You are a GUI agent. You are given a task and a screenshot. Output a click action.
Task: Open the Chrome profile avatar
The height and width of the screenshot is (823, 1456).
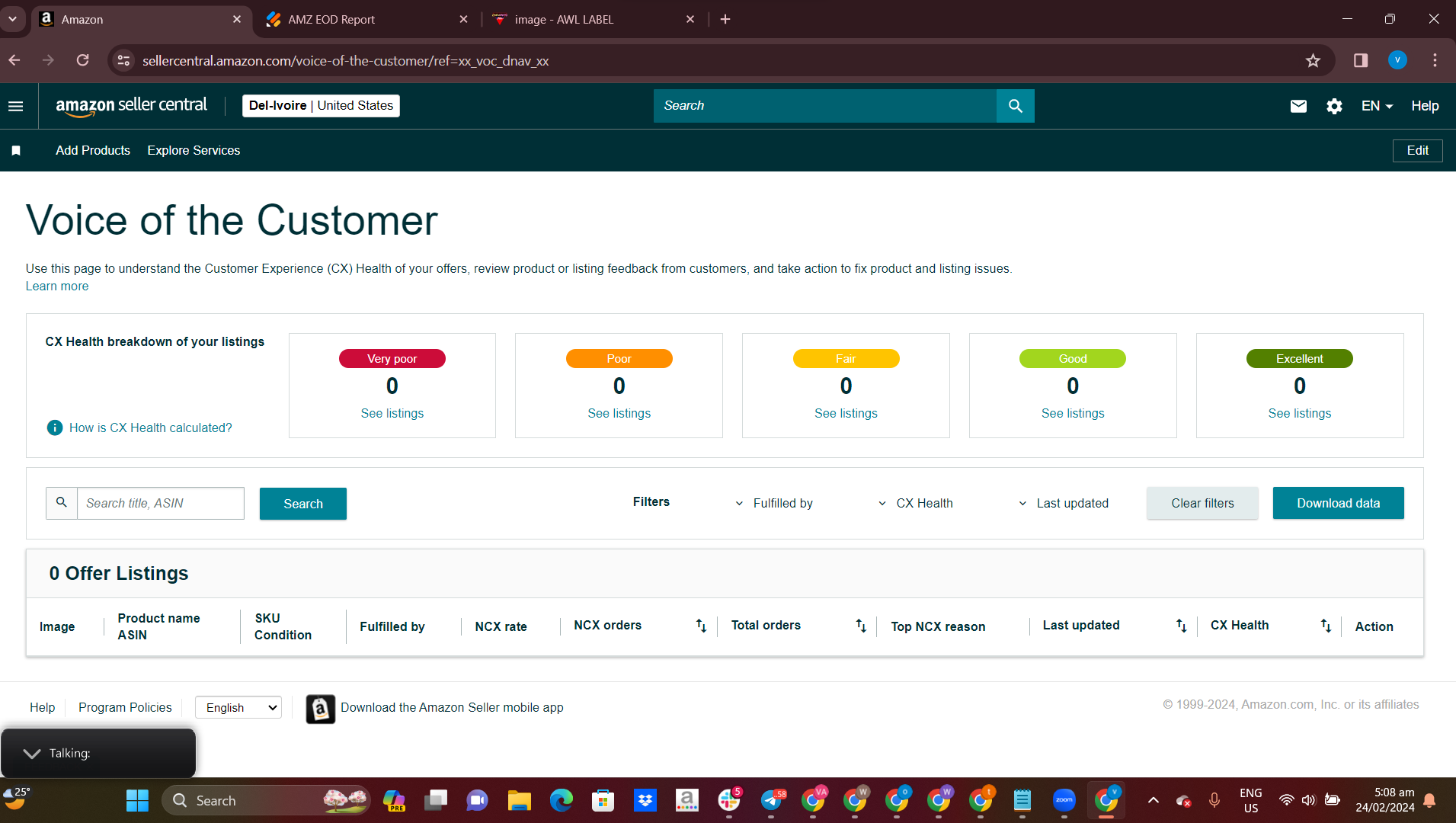pyautogui.click(x=1397, y=60)
